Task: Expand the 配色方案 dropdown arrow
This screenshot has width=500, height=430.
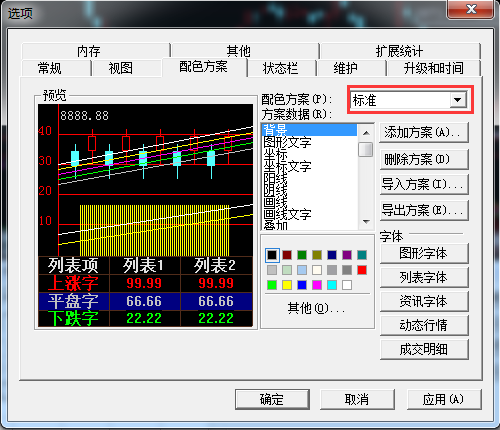Action: (x=458, y=100)
